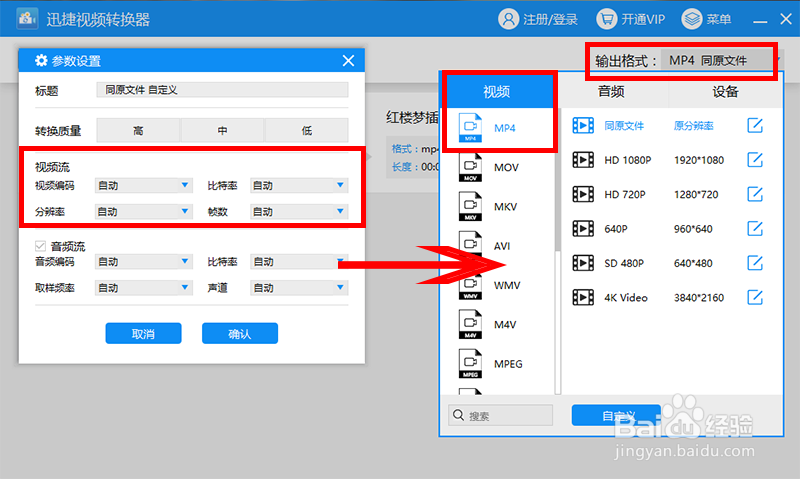The width and height of the screenshot is (800, 479).
Task: Click the film icon beside 4K Video
Action: (583, 297)
